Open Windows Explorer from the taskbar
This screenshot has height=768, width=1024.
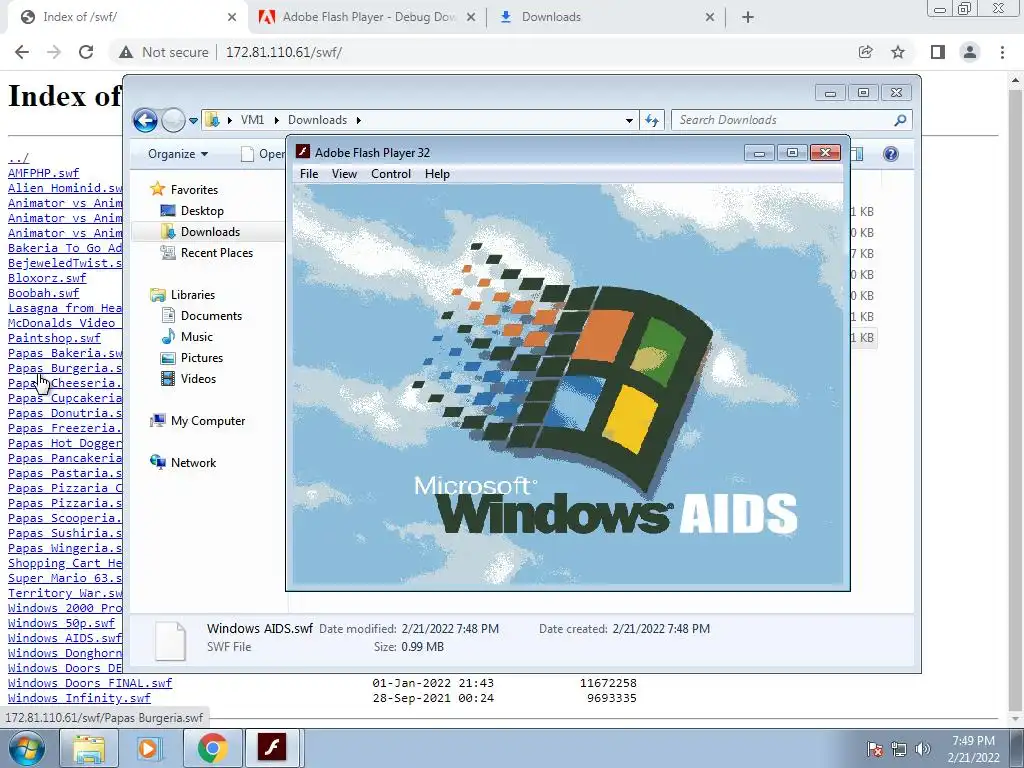coord(88,748)
